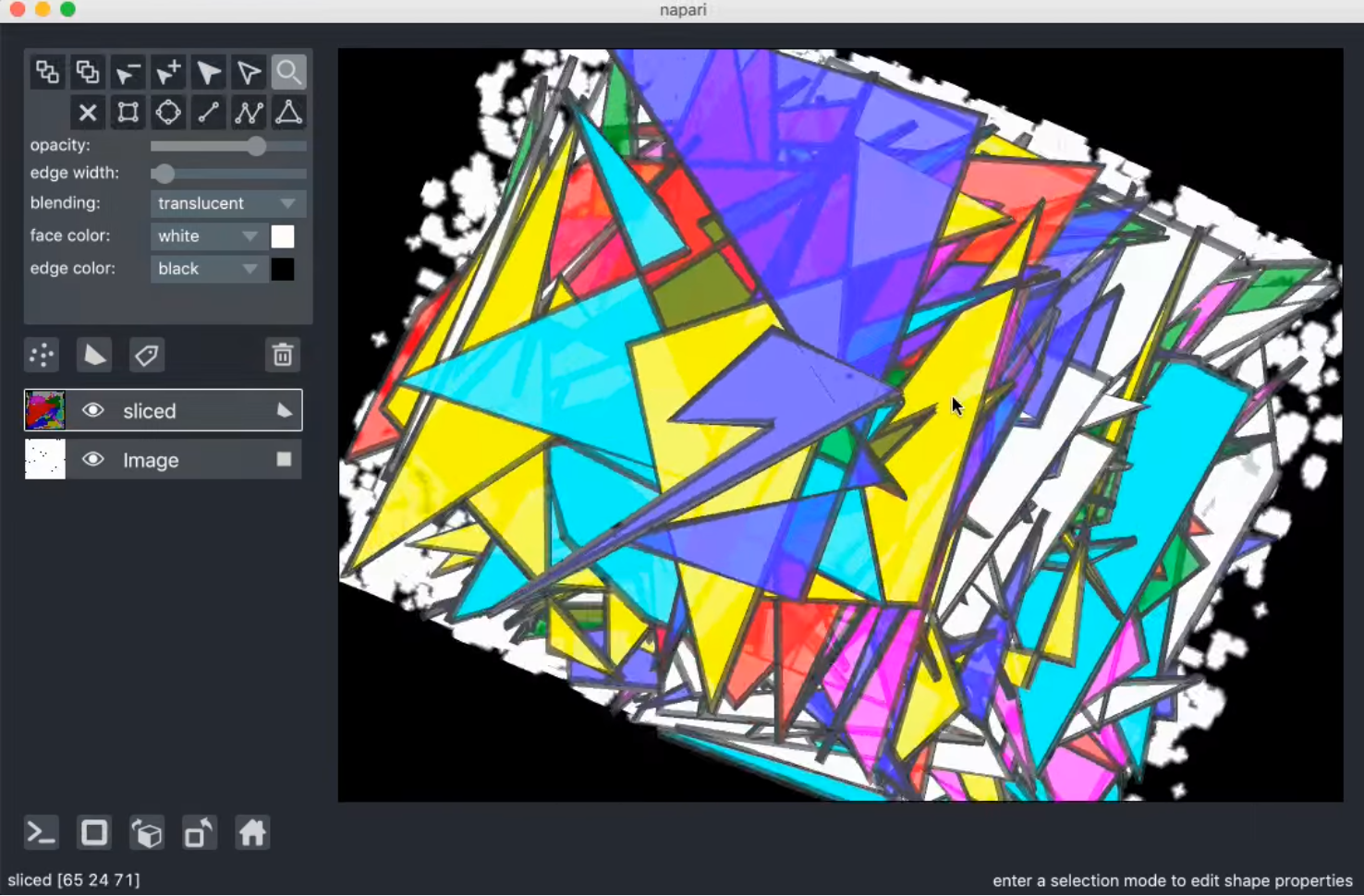
Task: Hide the sliced layer
Action: pyautogui.click(x=93, y=410)
